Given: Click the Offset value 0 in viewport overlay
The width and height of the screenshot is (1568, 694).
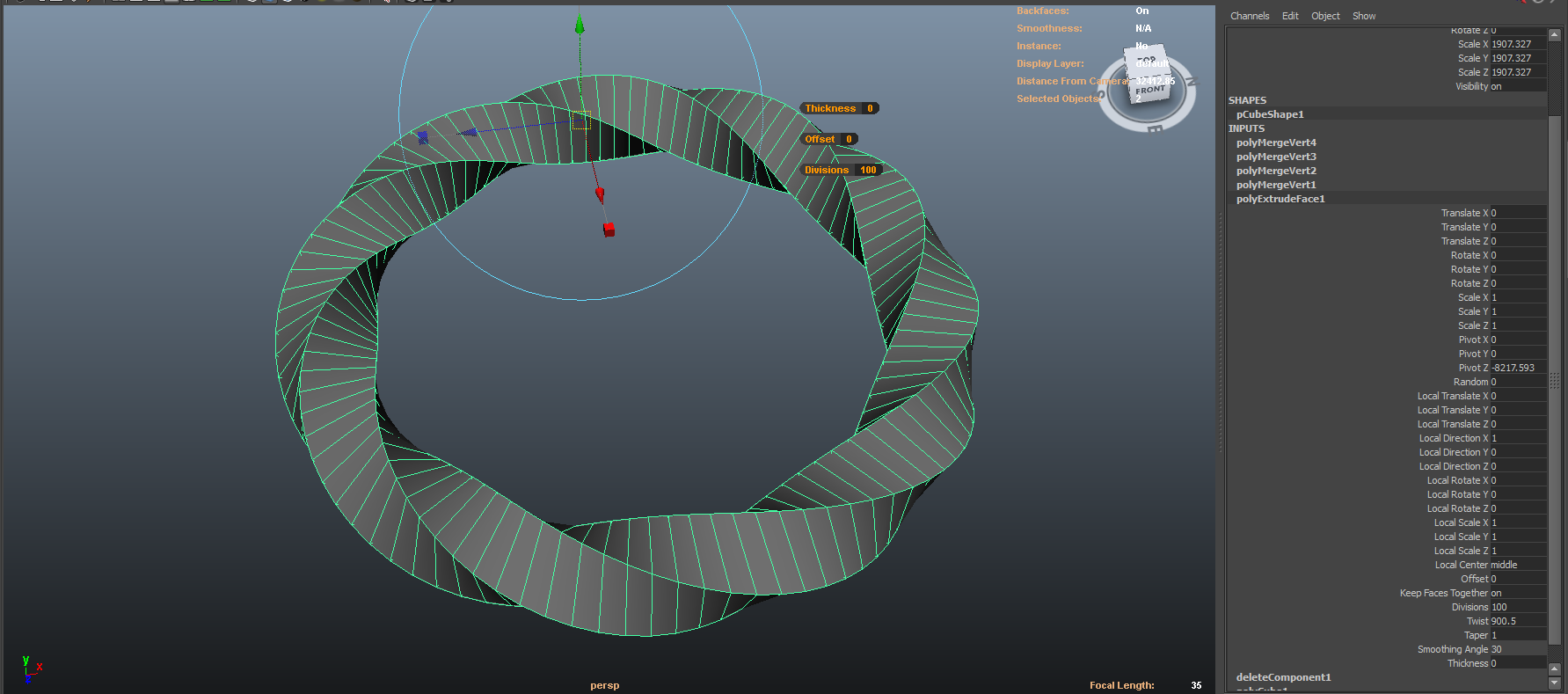Looking at the screenshot, I should [x=849, y=139].
